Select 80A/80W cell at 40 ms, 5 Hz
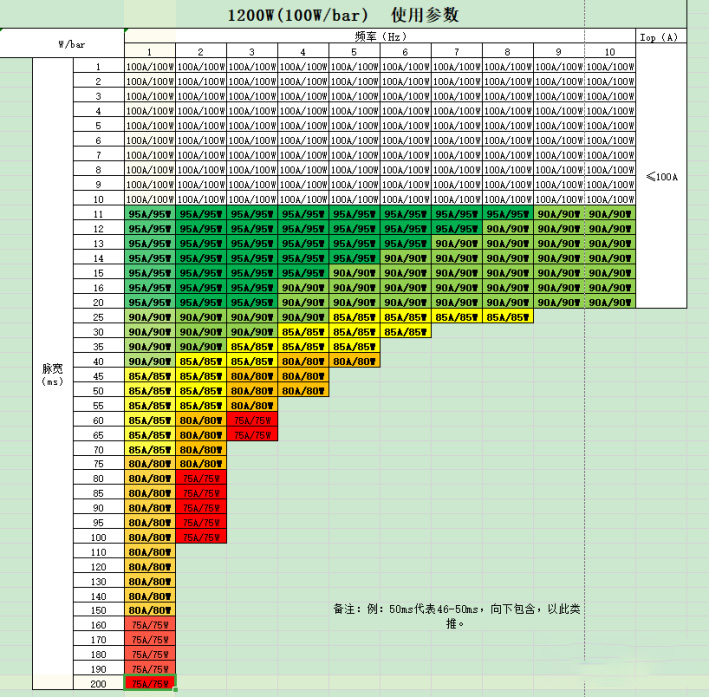This screenshot has height=697, width=709. (x=354, y=361)
